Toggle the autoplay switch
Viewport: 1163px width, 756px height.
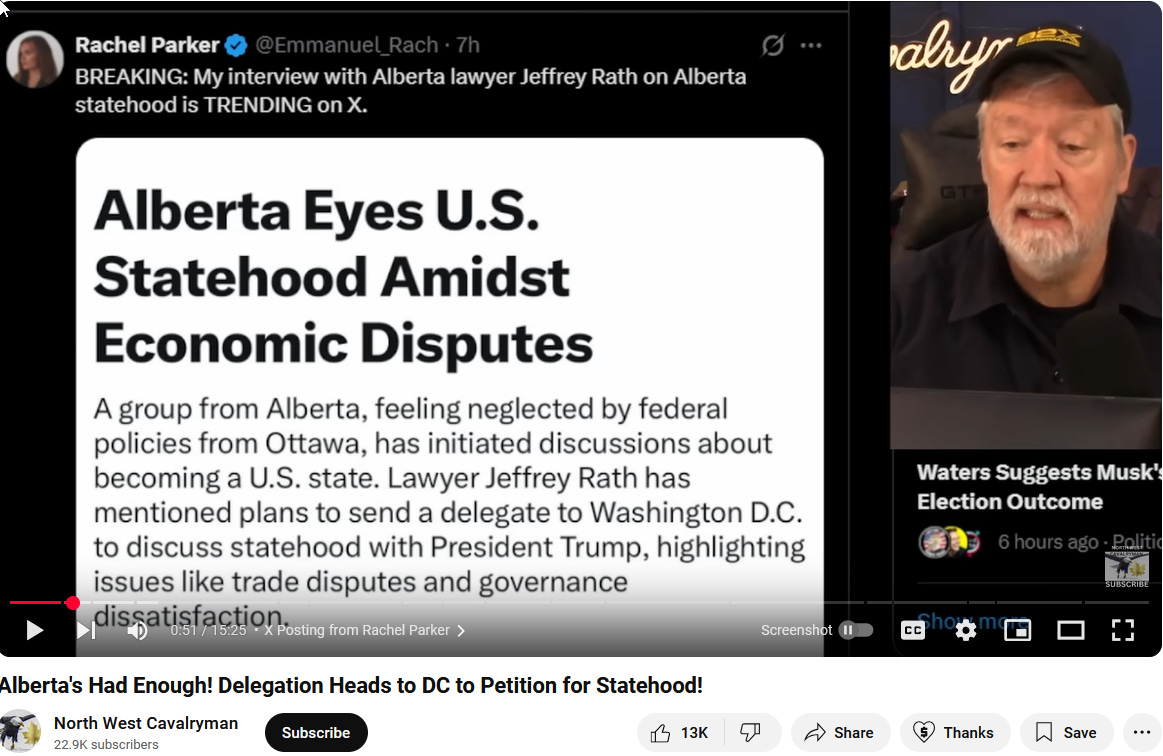tap(855, 630)
